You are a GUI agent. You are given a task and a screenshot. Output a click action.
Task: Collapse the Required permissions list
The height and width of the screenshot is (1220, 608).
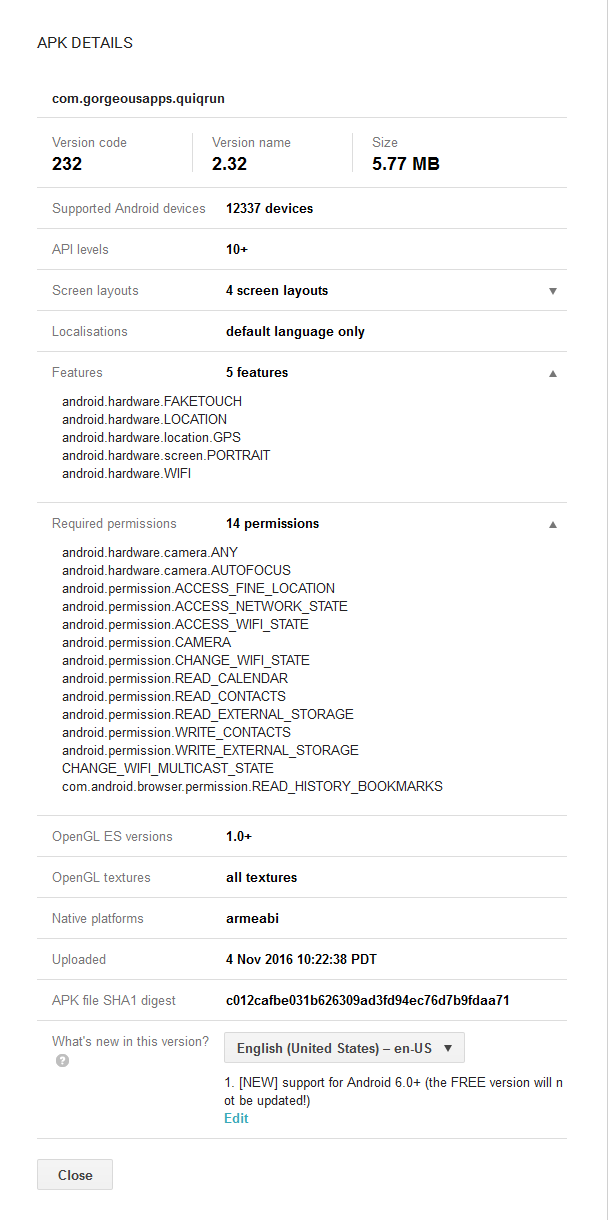(552, 523)
